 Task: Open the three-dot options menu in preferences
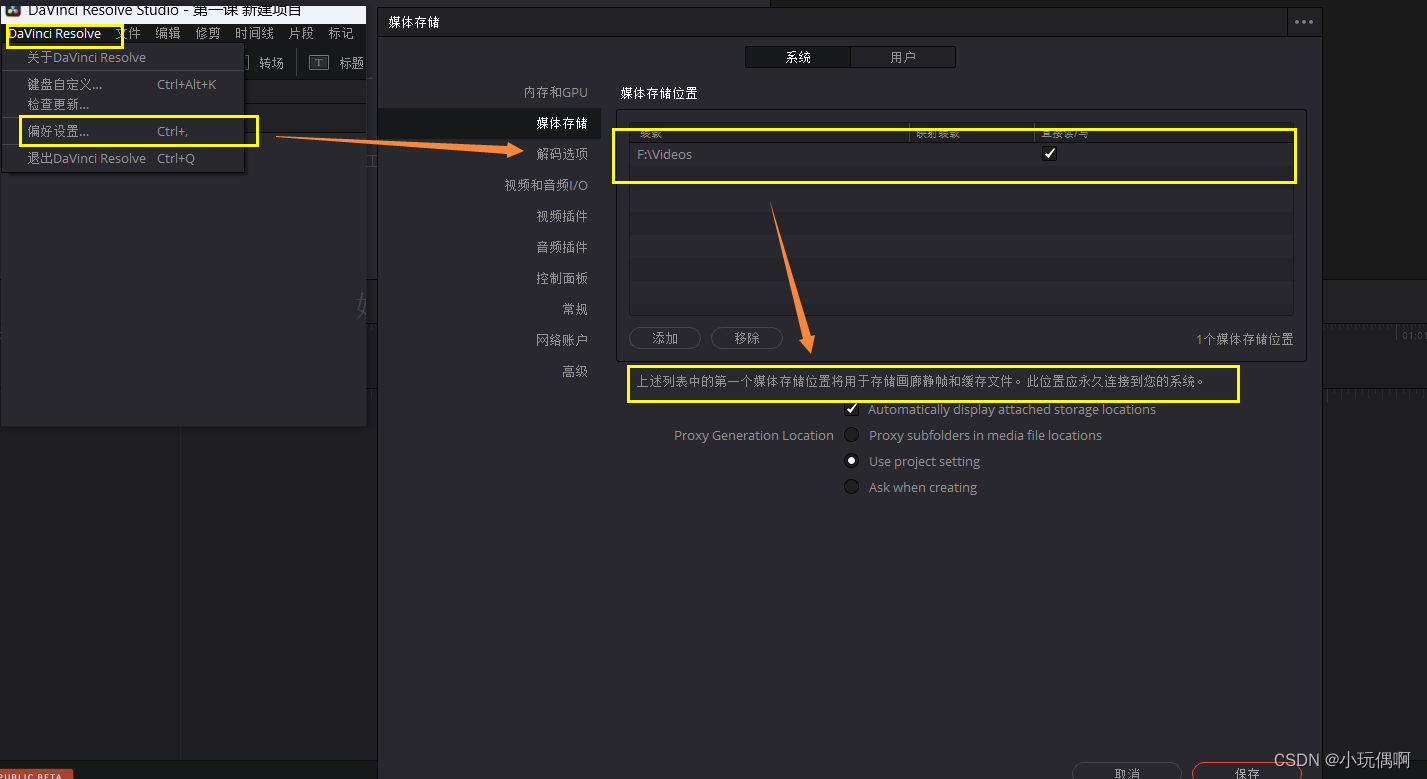[x=1303, y=21]
